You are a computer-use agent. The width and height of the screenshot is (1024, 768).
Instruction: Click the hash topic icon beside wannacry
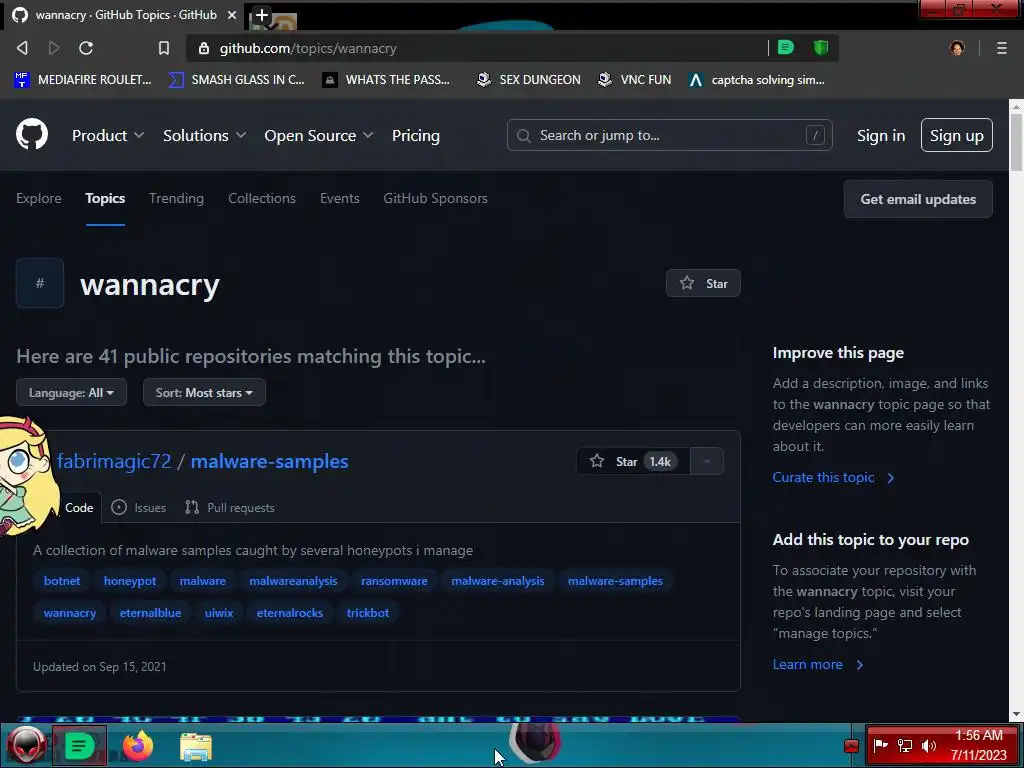click(40, 283)
